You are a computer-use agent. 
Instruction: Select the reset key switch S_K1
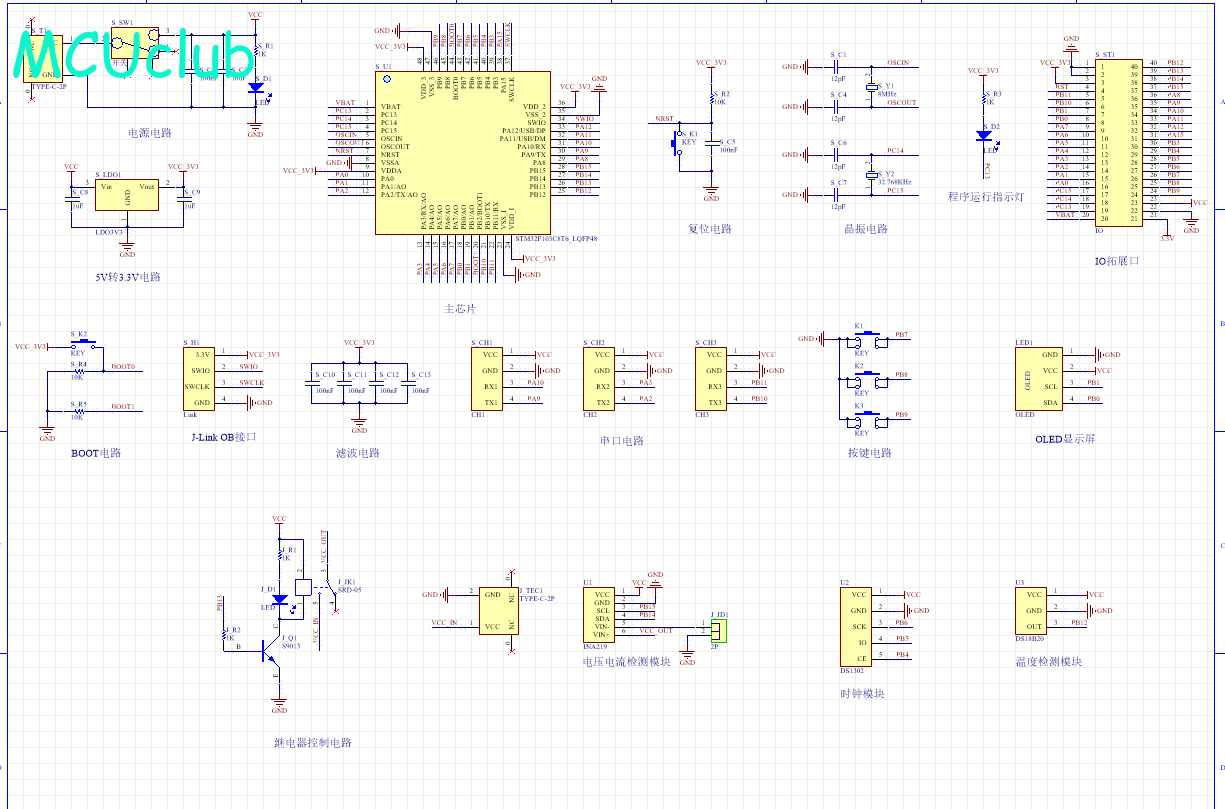pyautogui.click(x=674, y=144)
